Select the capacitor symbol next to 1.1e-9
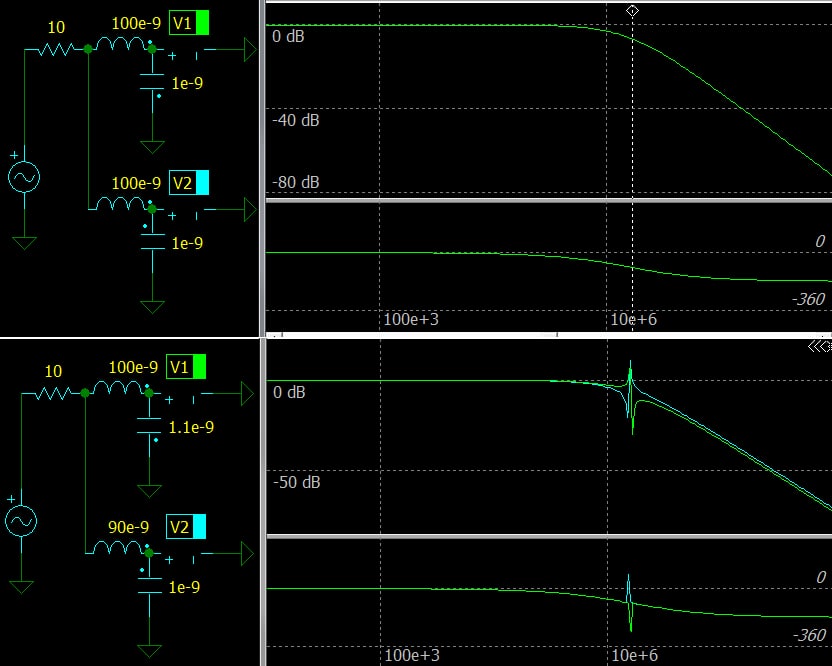This screenshot has height=666, width=832. pos(149,426)
